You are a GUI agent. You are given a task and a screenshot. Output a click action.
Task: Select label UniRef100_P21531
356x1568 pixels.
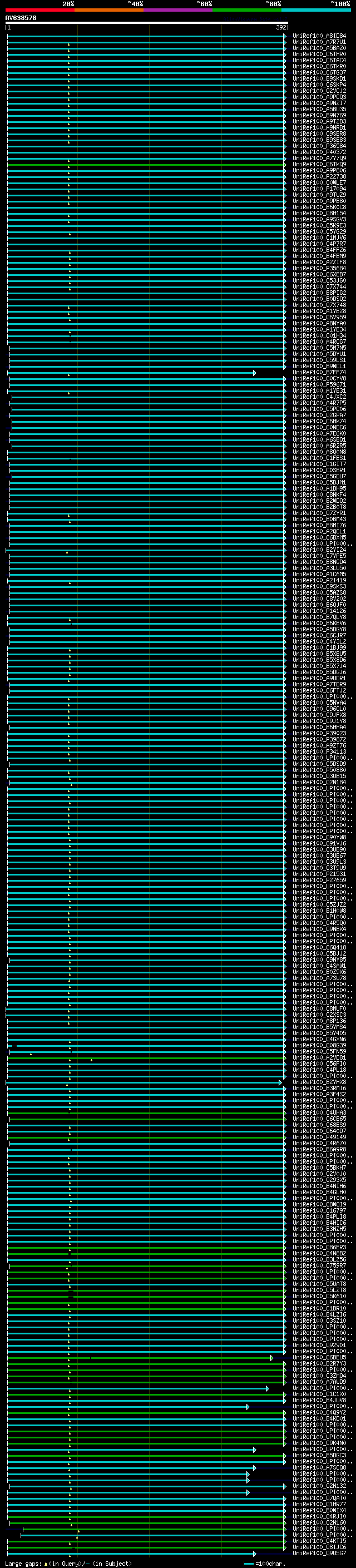[319, 874]
